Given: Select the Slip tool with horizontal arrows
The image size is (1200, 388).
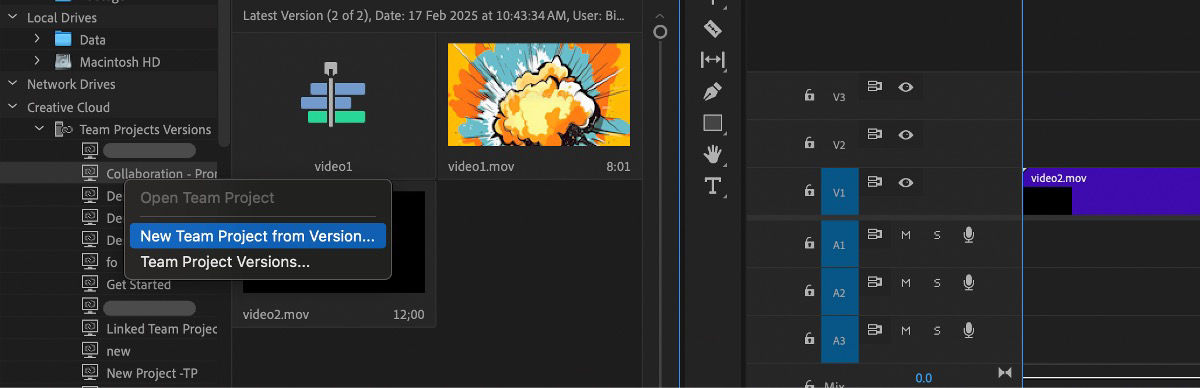Looking at the screenshot, I should pyautogui.click(x=712, y=60).
